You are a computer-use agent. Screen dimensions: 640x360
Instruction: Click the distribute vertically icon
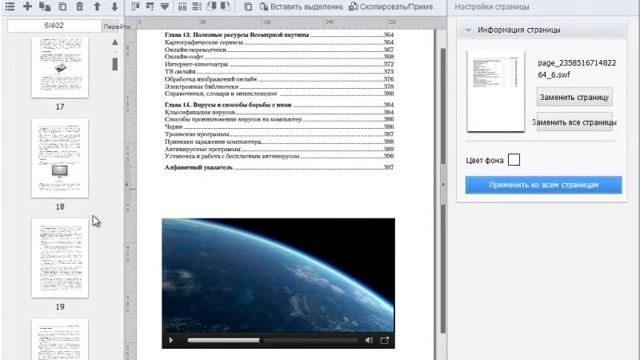tap(197, 7)
